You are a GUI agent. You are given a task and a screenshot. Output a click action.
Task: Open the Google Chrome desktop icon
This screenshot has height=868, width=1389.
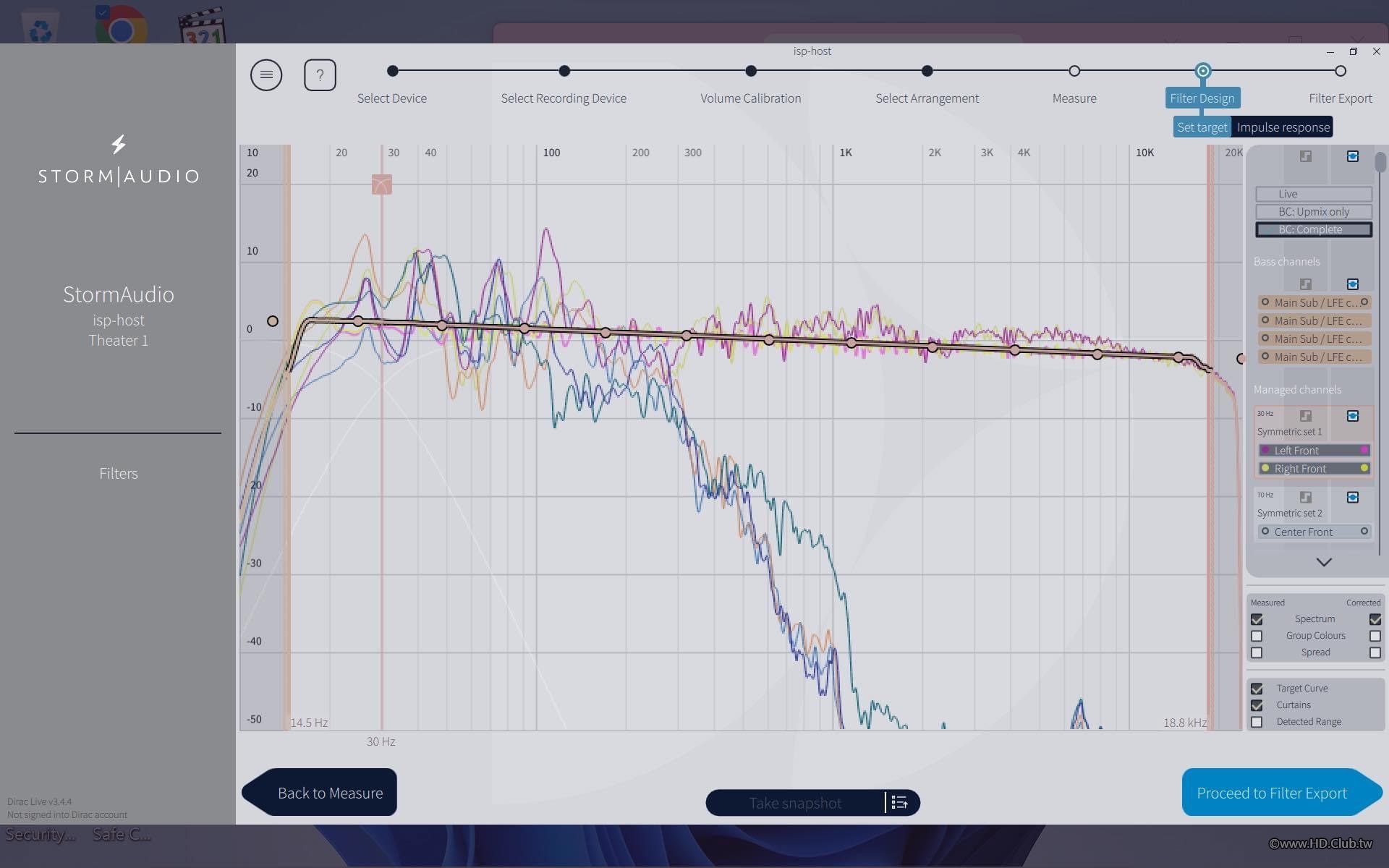tap(121, 25)
